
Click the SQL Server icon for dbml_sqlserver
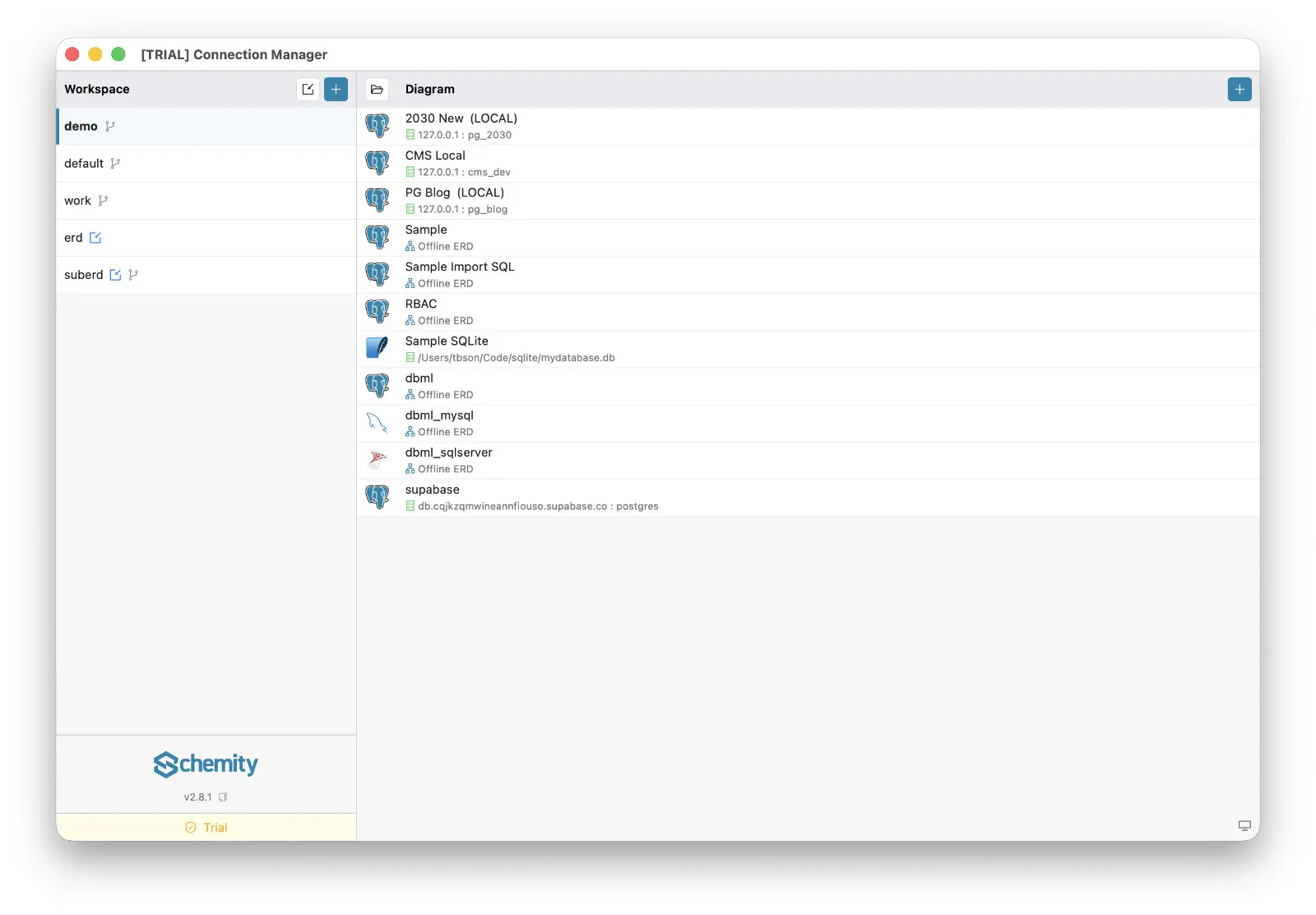point(378,459)
